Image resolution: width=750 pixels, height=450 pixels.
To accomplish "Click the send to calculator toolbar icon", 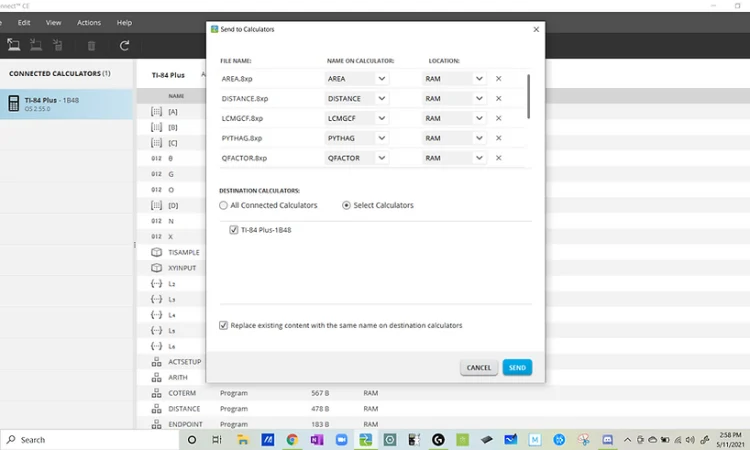I will [x=58, y=45].
